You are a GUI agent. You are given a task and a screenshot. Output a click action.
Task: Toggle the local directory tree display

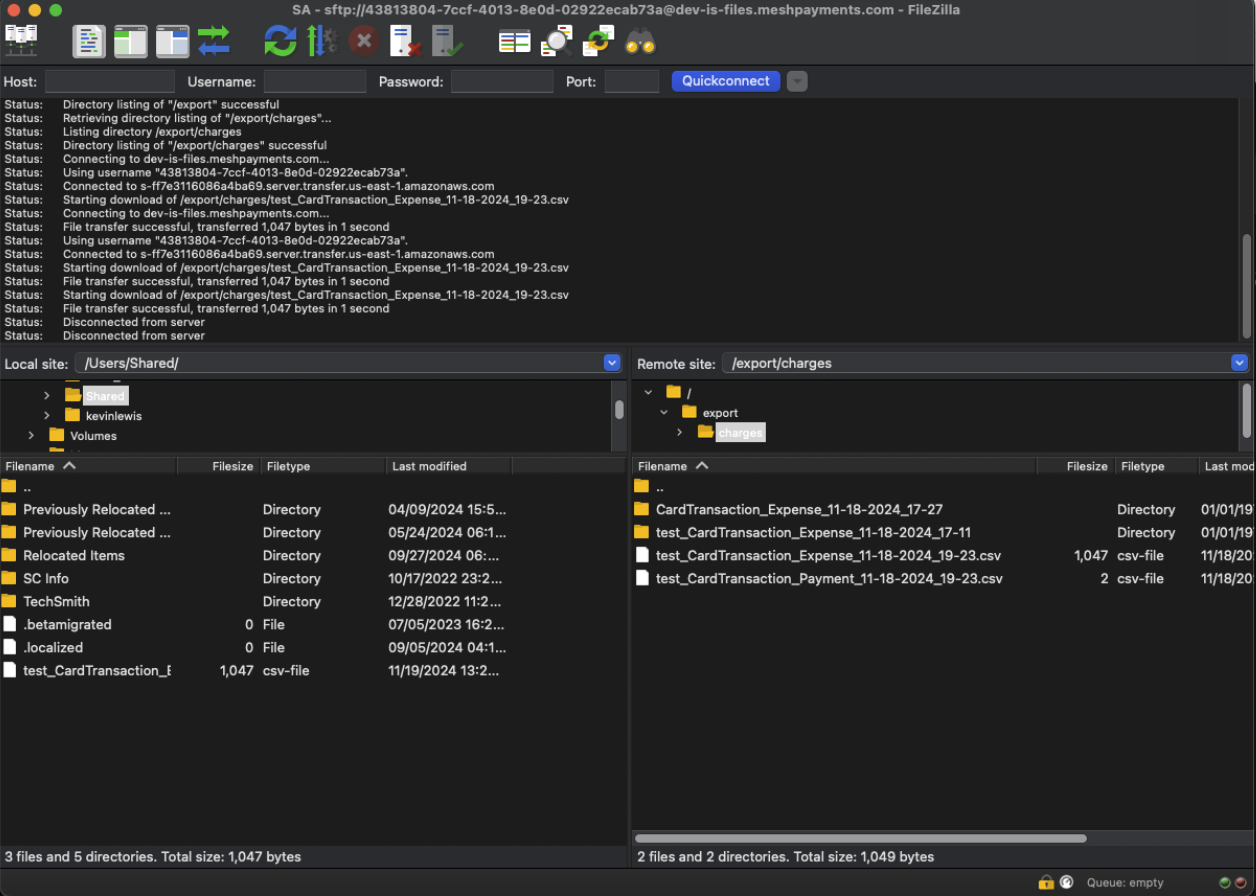(x=130, y=41)
